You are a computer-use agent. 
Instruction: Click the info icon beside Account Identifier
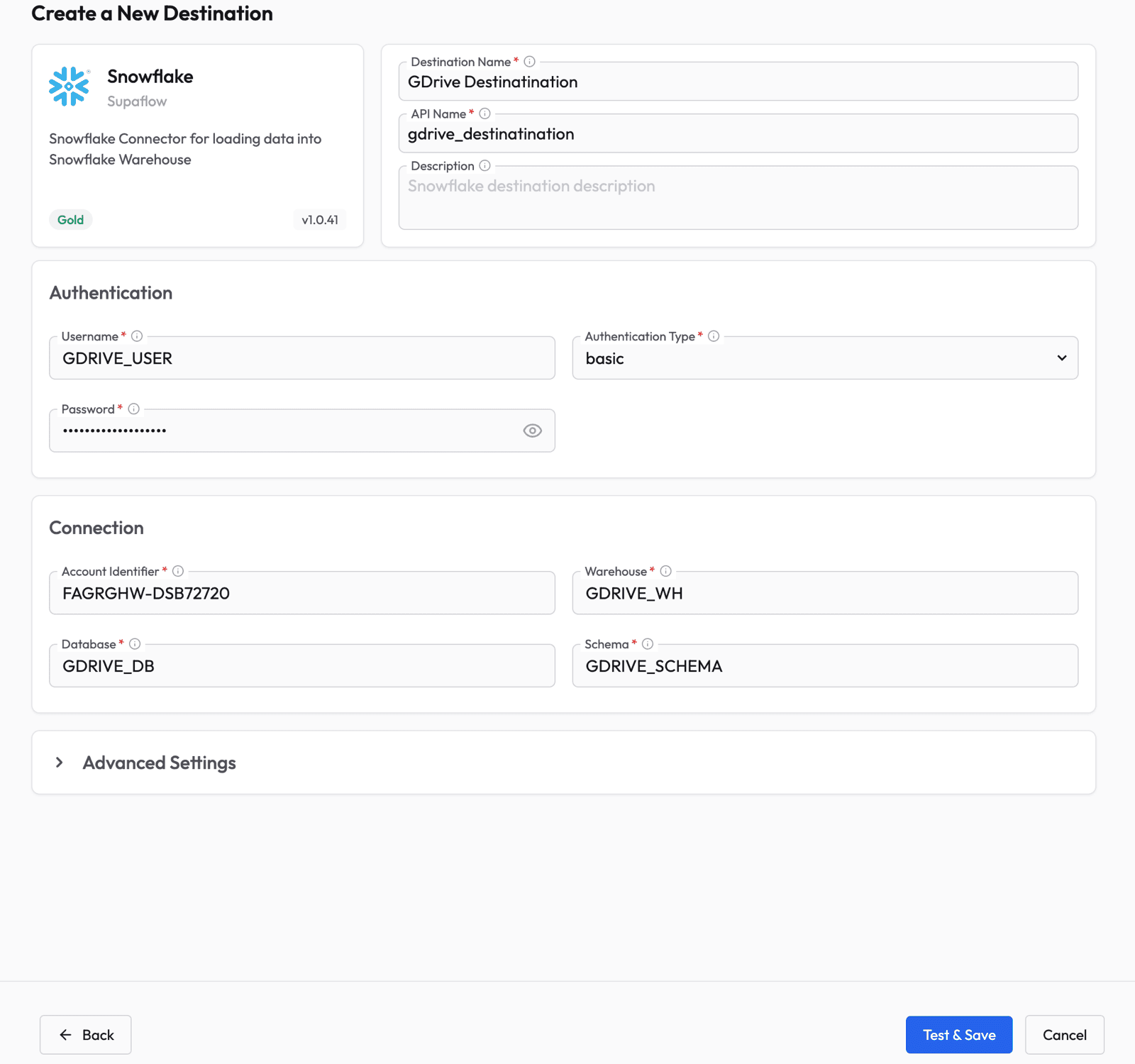pyautogui.click(x=177, y=571)
